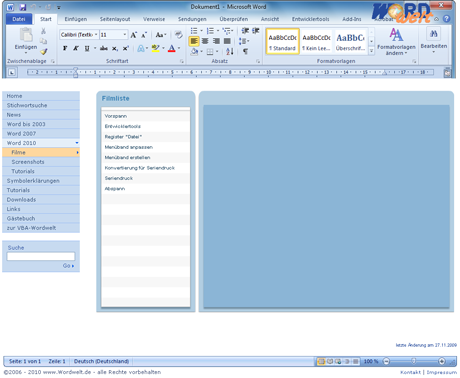Toggle italic formatting in the ribbon
460x378 pixels.
(x=76, y=48)
